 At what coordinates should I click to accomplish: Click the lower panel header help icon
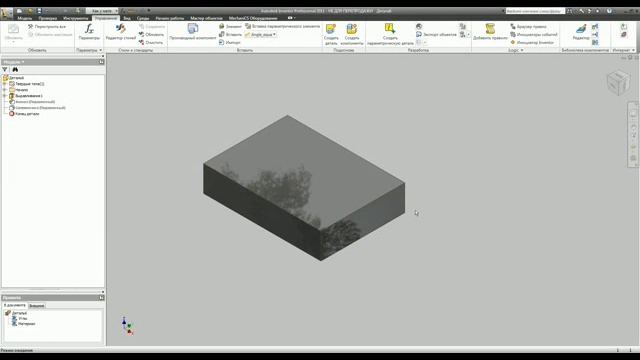tap(101, 298)
